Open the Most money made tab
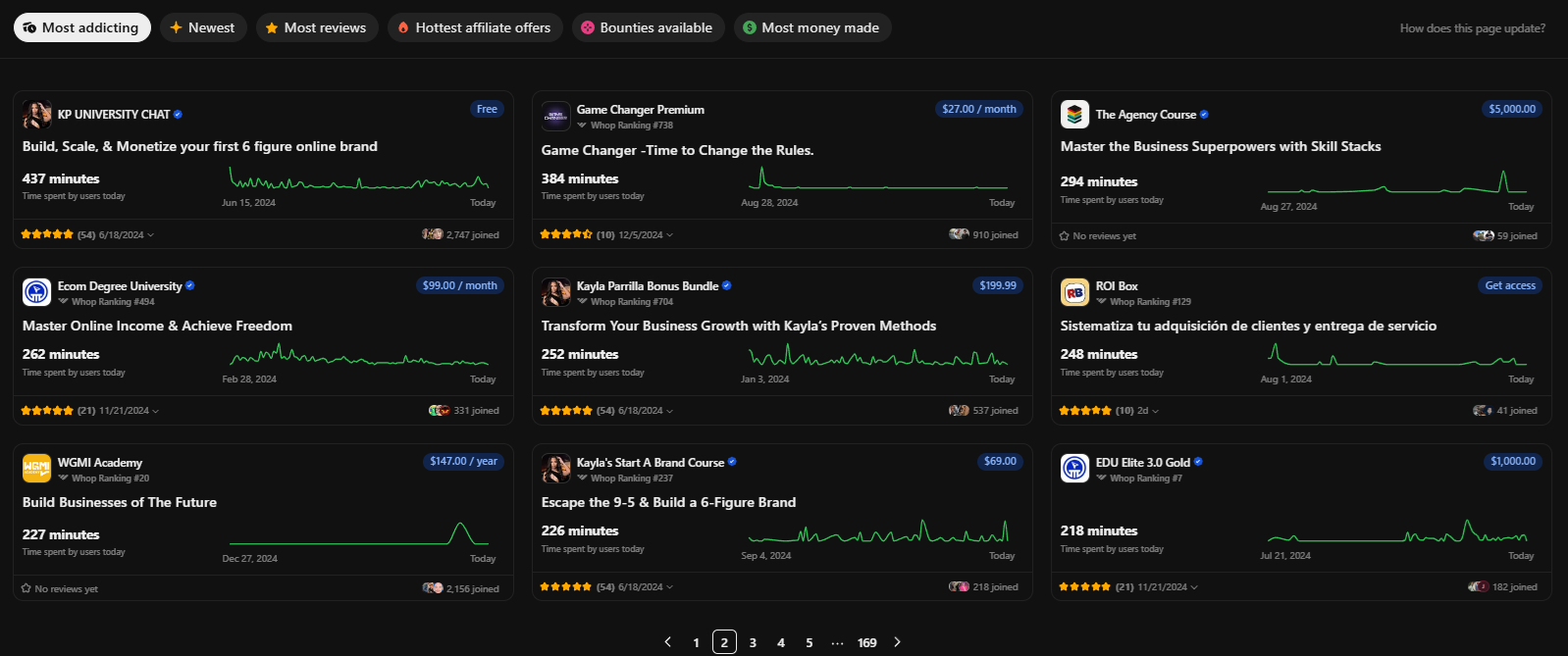The height and width of the screenshot is (656, 1568). [x=812, y=27]
